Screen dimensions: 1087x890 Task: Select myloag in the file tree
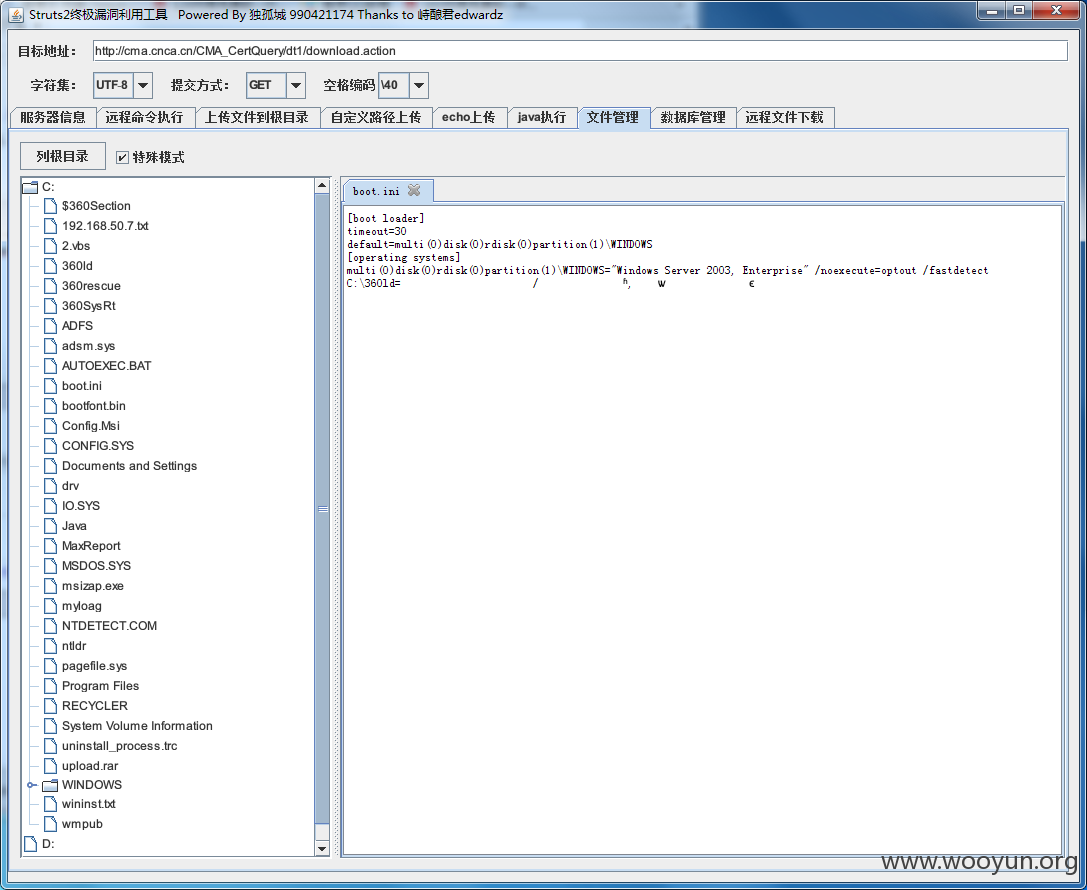tap(82, 606)
